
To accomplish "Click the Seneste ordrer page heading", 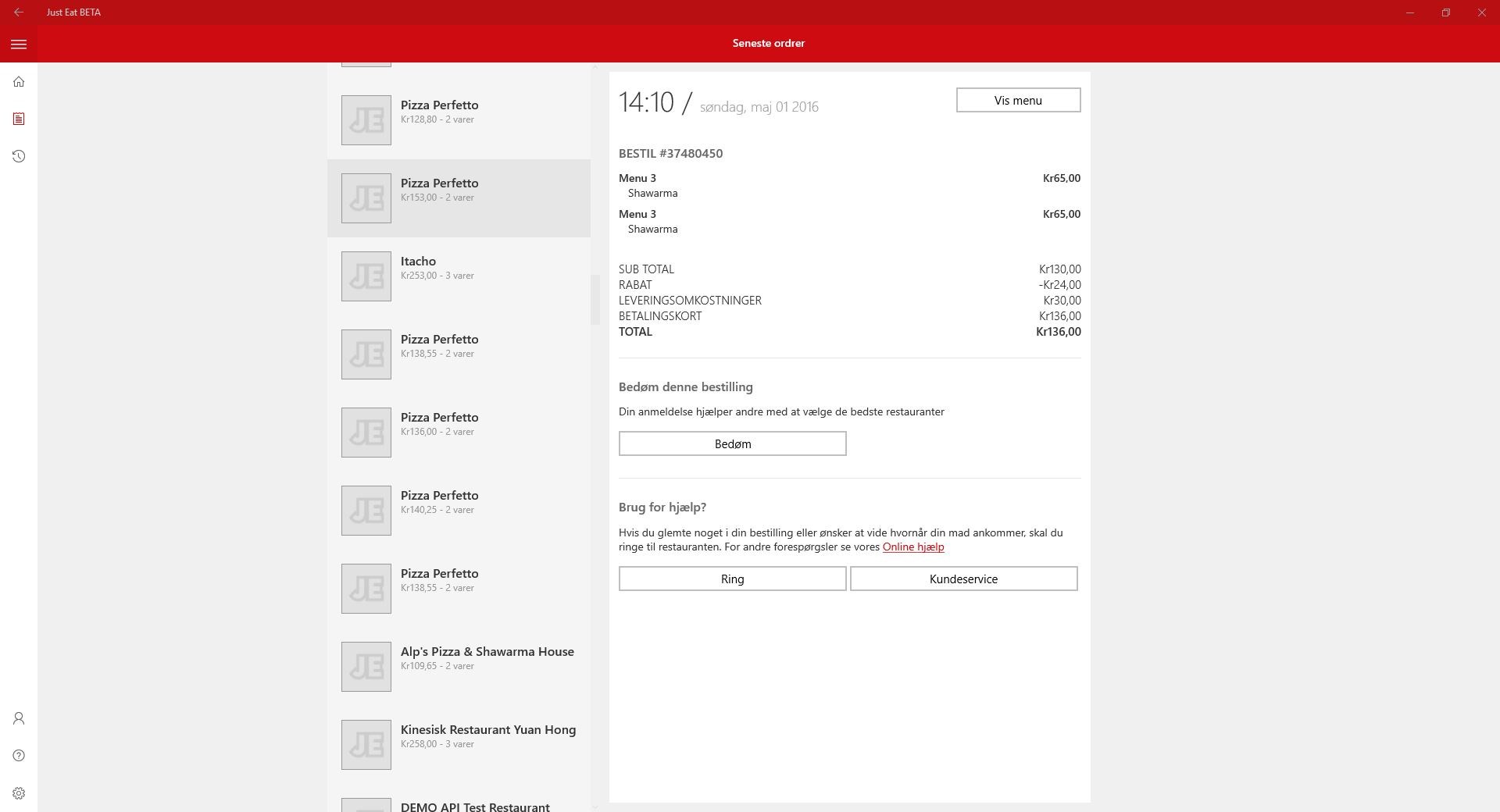I will pos(769,44).
